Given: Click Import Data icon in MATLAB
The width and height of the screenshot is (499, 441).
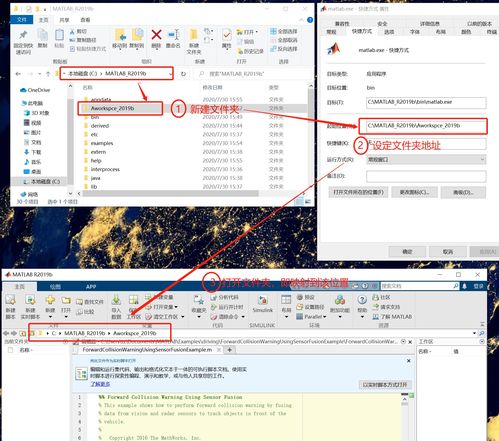Looking at the screenshot, I should click(x=116, y=300).
